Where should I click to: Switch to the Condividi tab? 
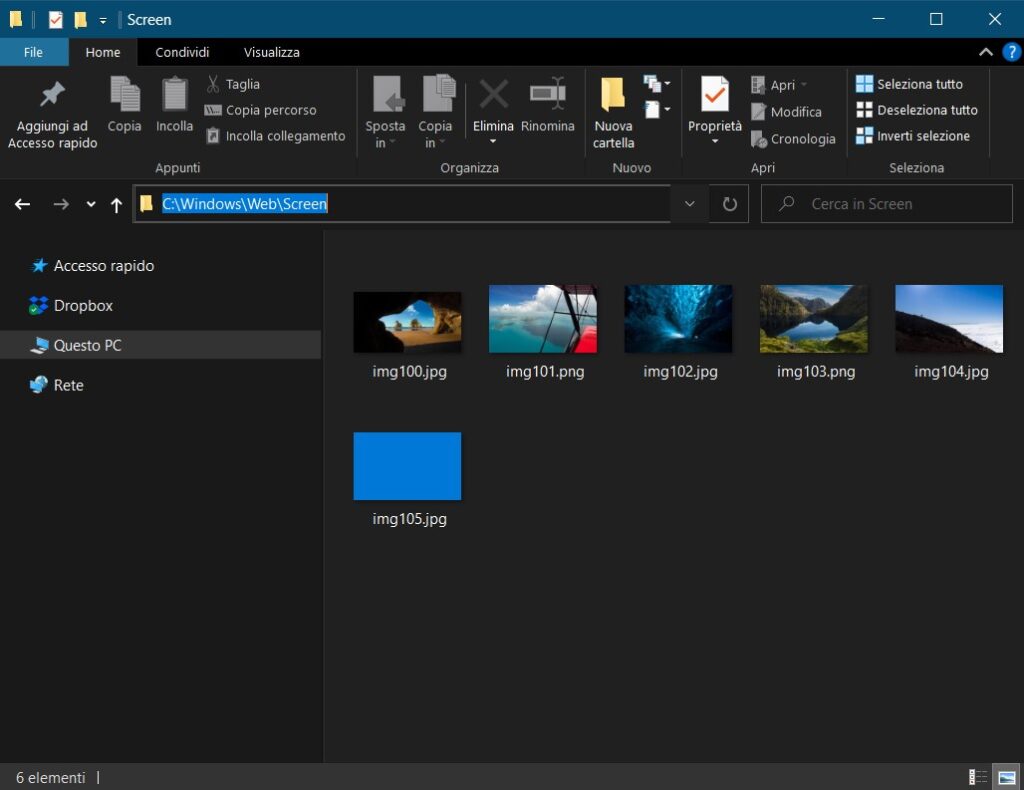click(x=182, y=52)
